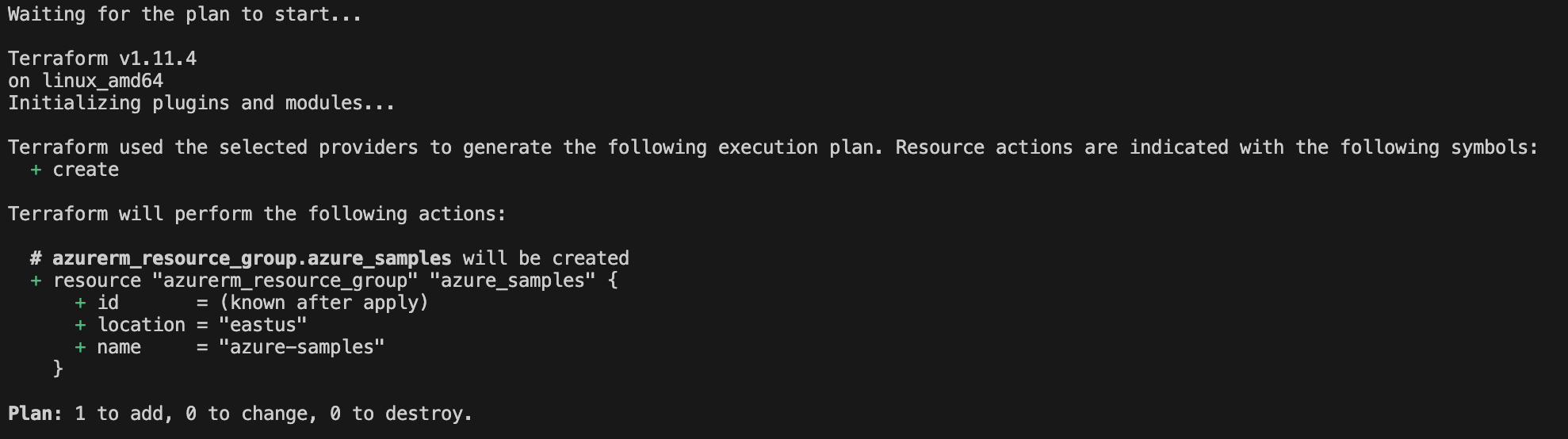Image resolution: width=1568 pixels, height=439 pixels.
Task: Click the green plus beside "location"
Action: (80, 326)
